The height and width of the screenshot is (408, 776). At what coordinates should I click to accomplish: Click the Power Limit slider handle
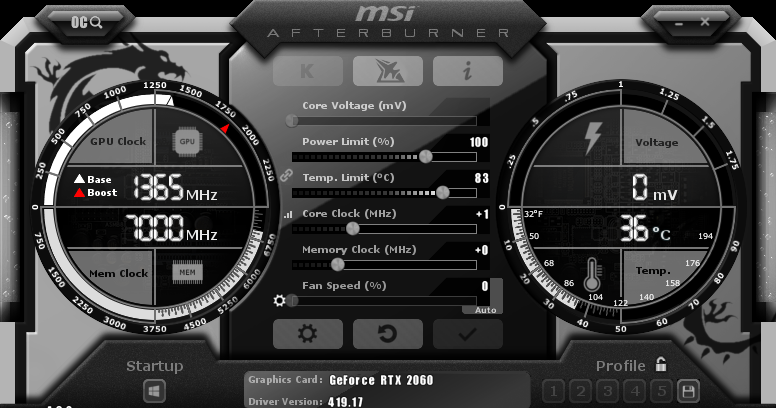click(426, 157)
